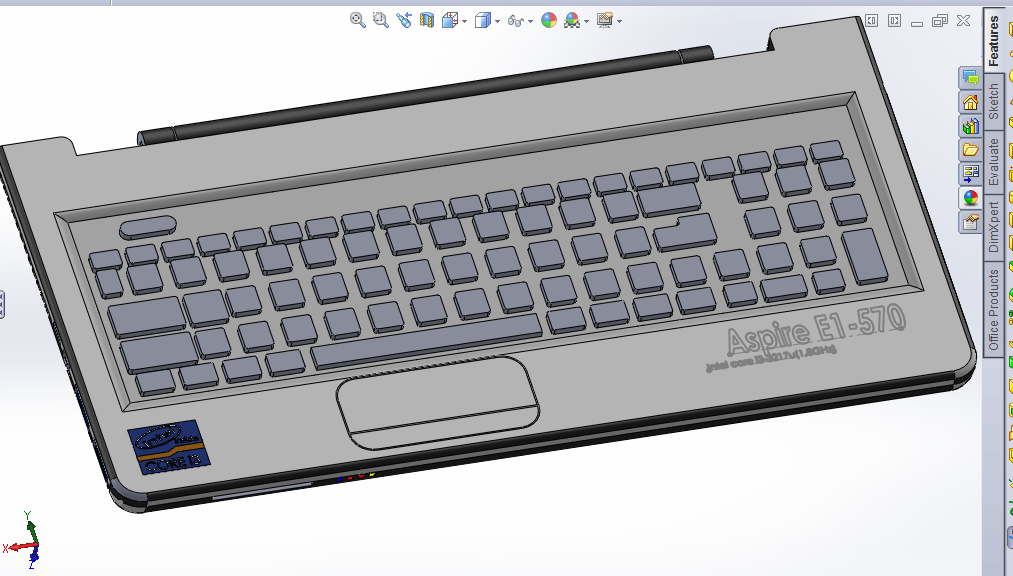Click the View Settings monitor icon

[x=605, y=21]
